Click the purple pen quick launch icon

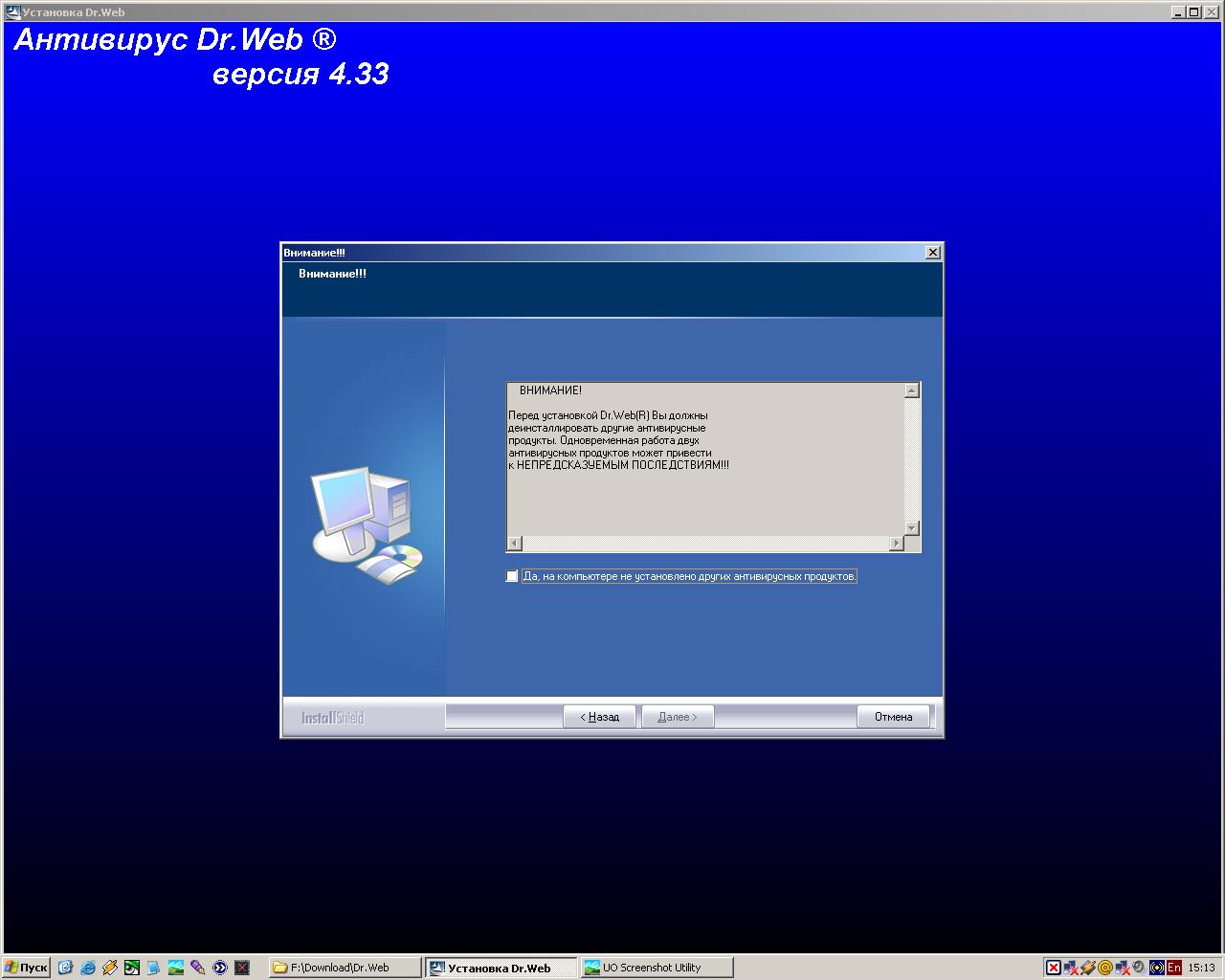(x=198, y=968)
